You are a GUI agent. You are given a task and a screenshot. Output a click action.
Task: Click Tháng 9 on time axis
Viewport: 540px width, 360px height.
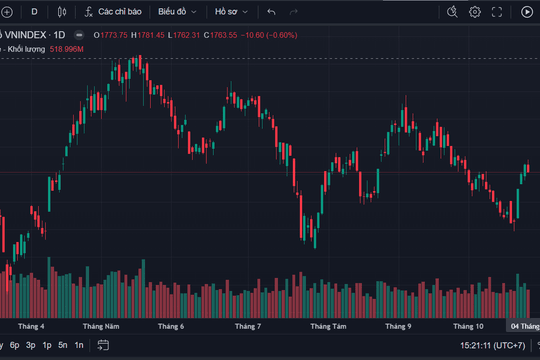tap(398, 326)
